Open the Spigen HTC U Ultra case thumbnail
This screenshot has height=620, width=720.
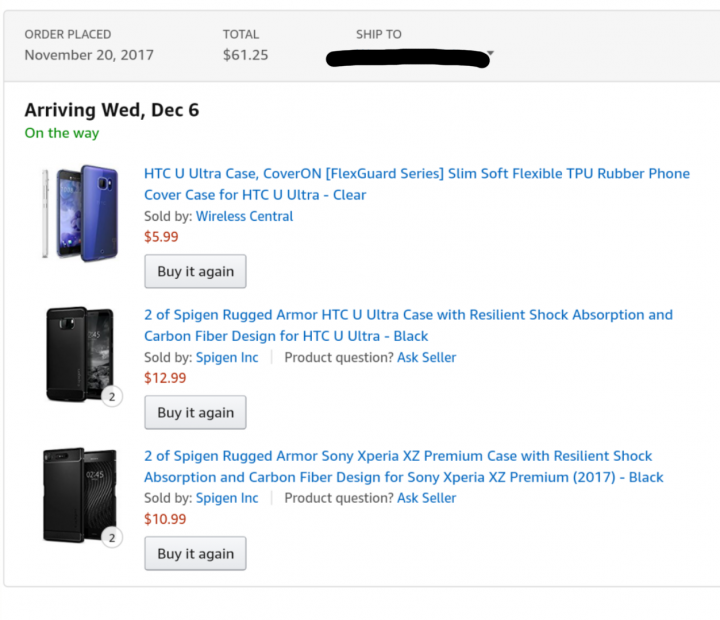(x=80, y=354)
